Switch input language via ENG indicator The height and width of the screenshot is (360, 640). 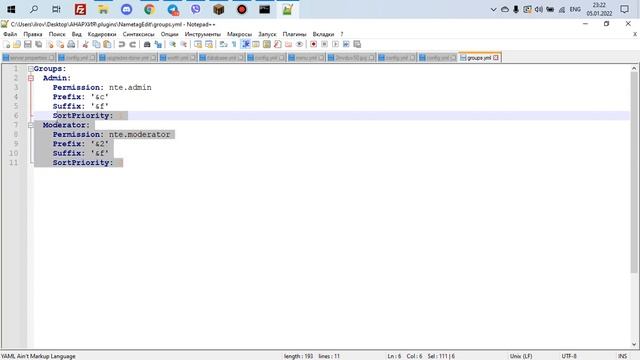[x=575, y=9]
